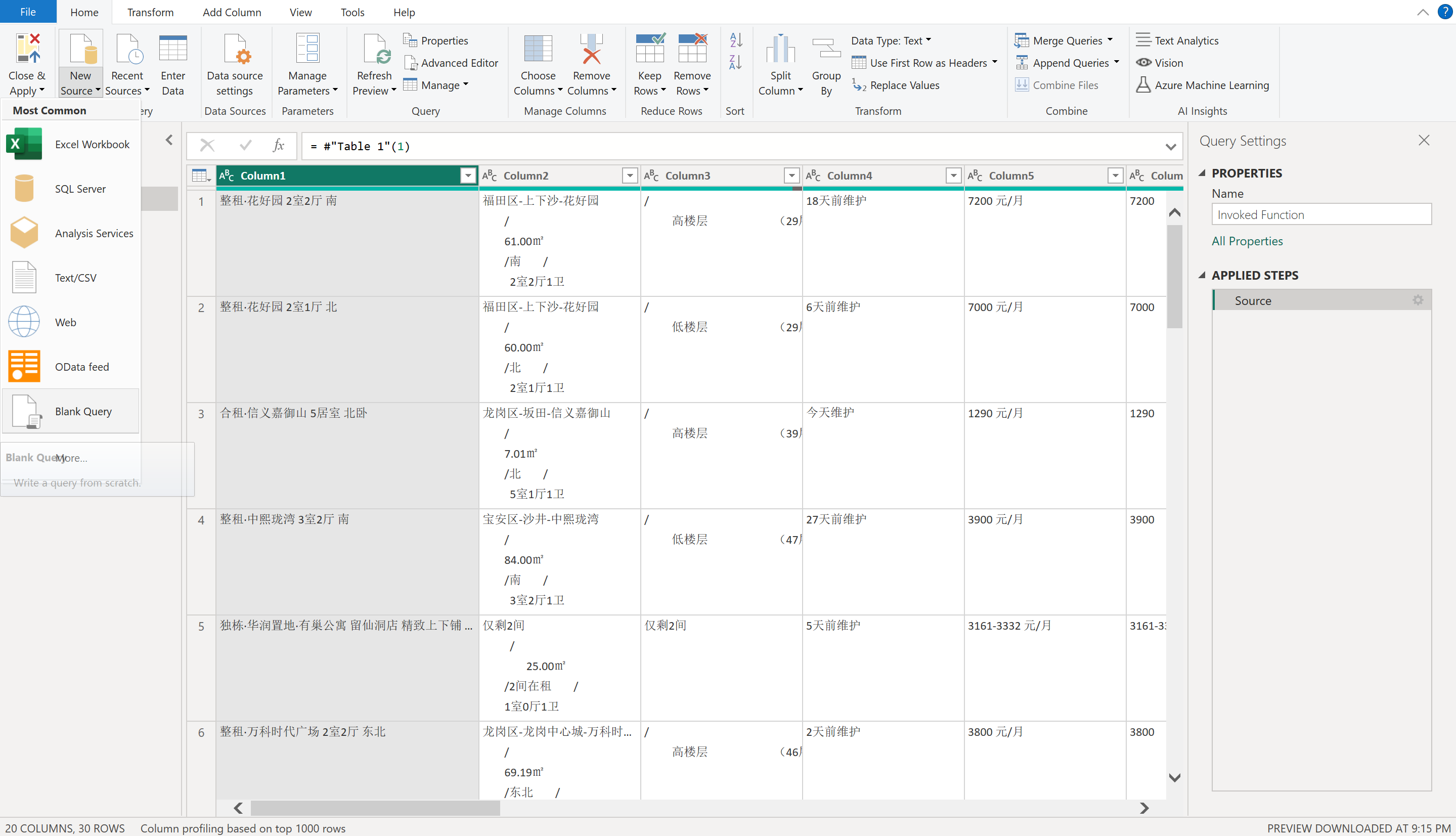Image resolution: width=1456 pixels, height=836 pixels.
Task: Expand the formula bar chevron
Action: (x=1171, y=147)
